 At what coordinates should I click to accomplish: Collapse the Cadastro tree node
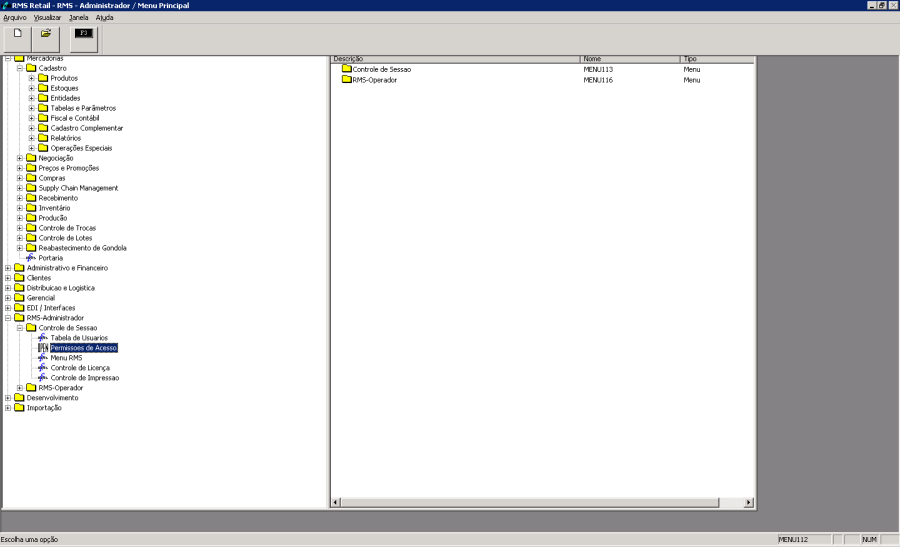click(x=20, y=68)
